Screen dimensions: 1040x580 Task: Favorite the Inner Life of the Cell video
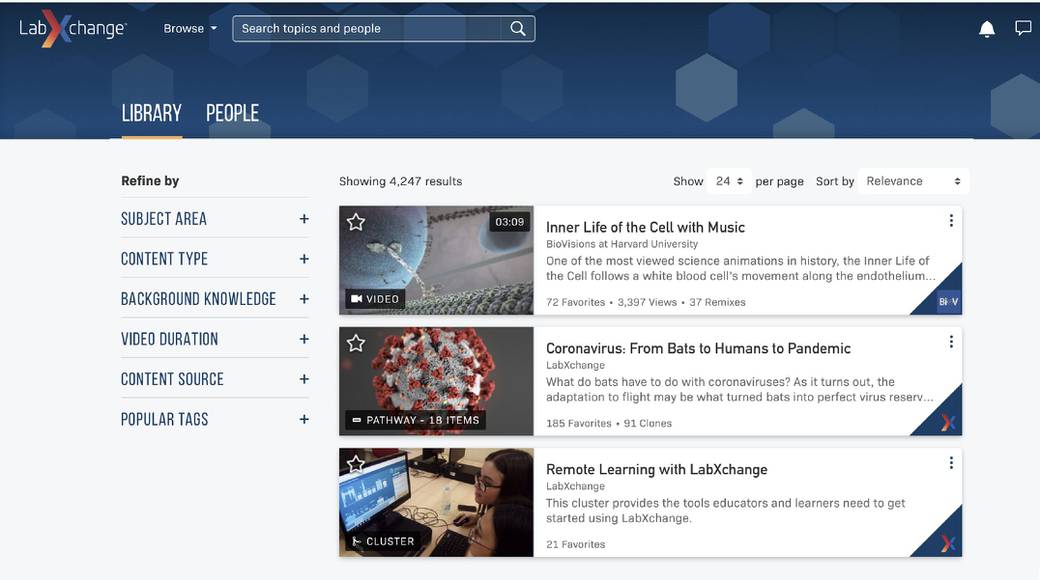(356, 221)
